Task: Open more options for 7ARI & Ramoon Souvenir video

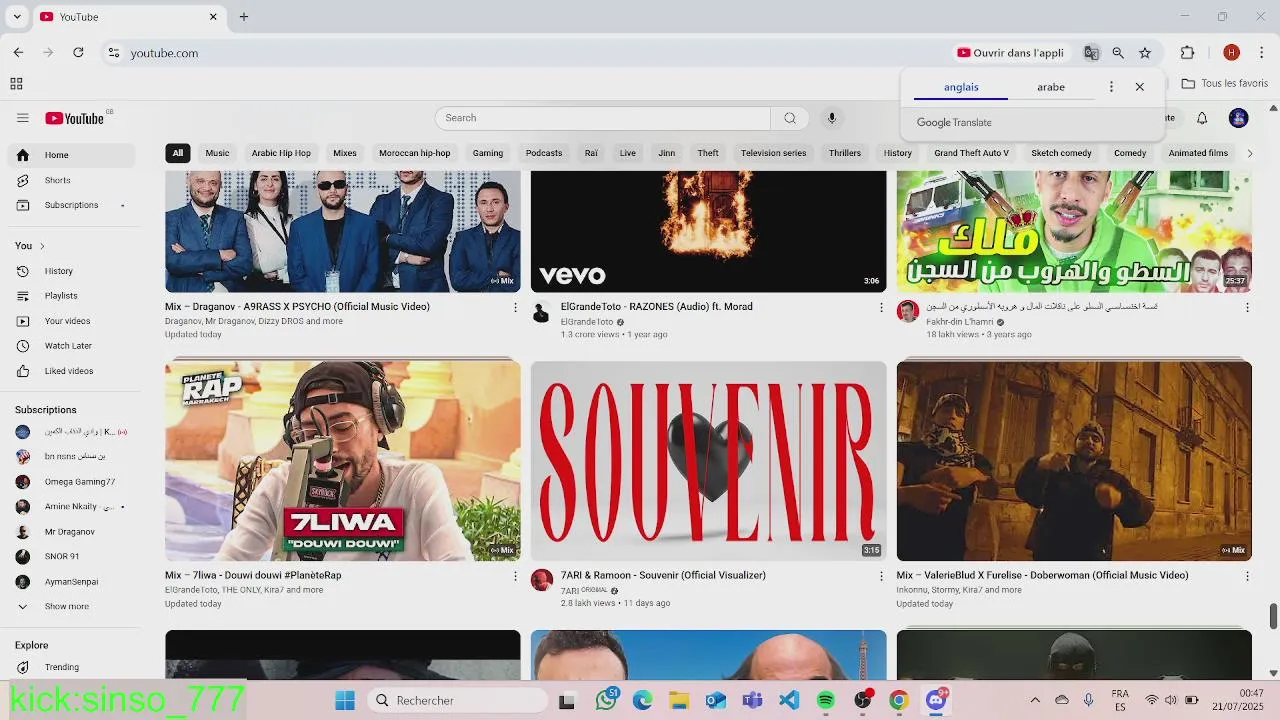Action: pos(881,576)
